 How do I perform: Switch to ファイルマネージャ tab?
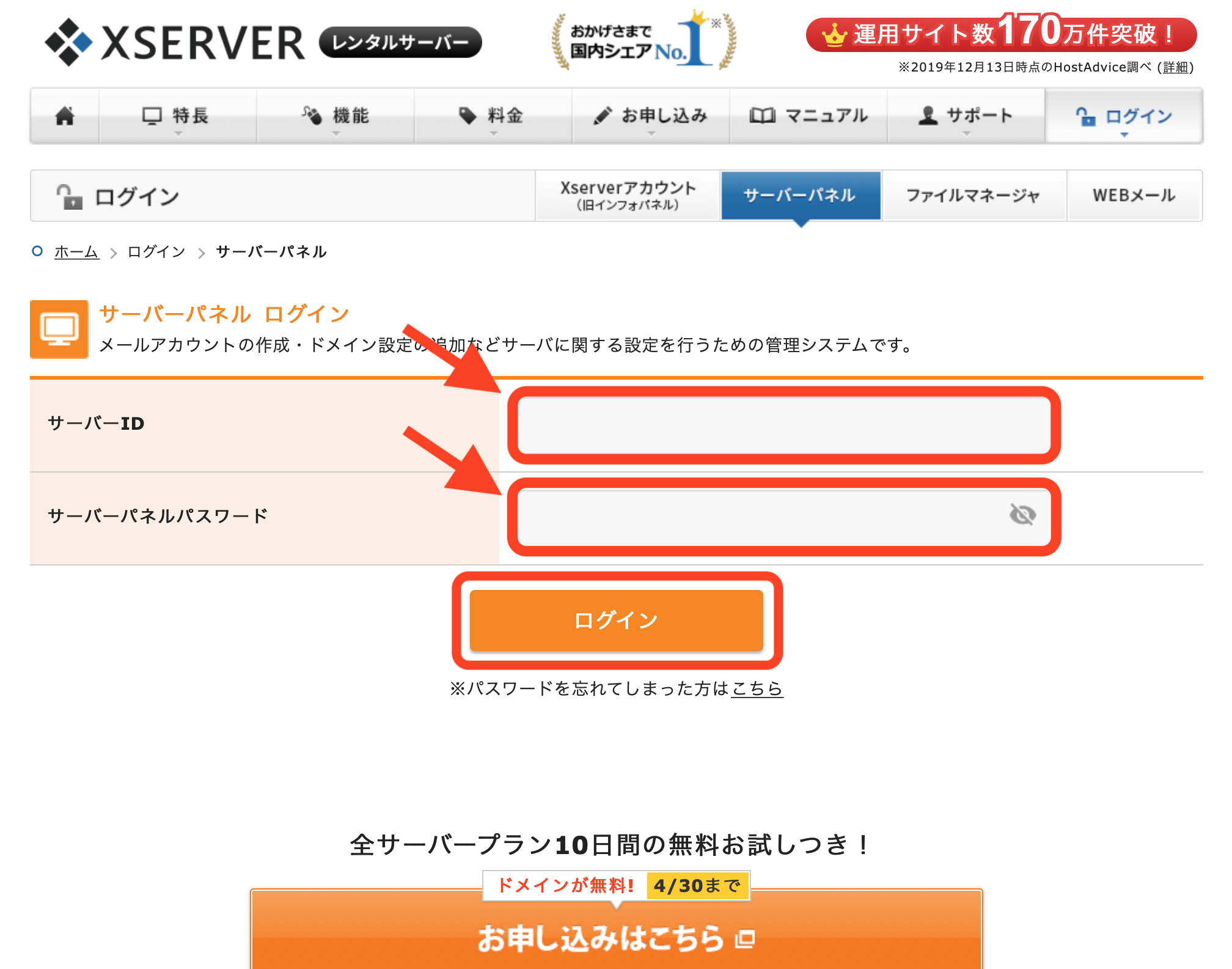(974, 196)
